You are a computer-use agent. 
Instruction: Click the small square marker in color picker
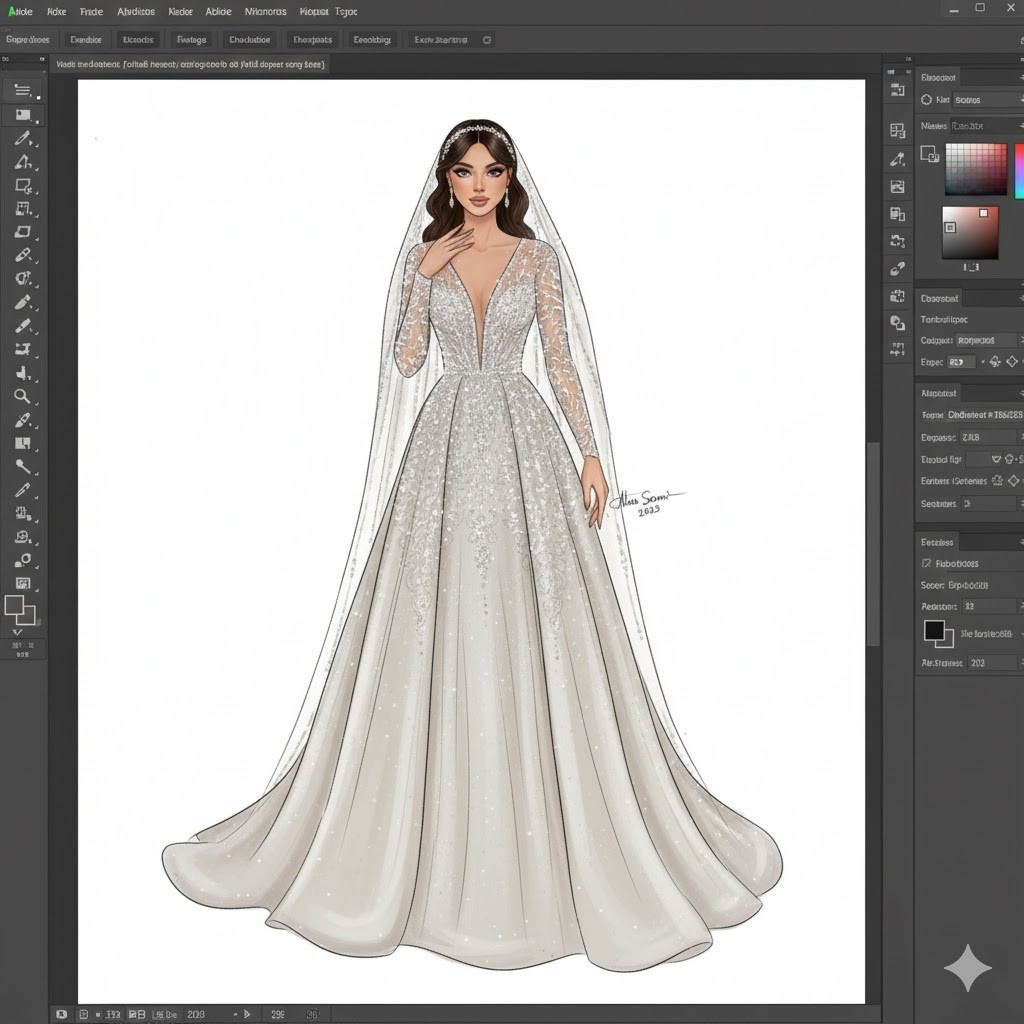(x=983, y=213)
